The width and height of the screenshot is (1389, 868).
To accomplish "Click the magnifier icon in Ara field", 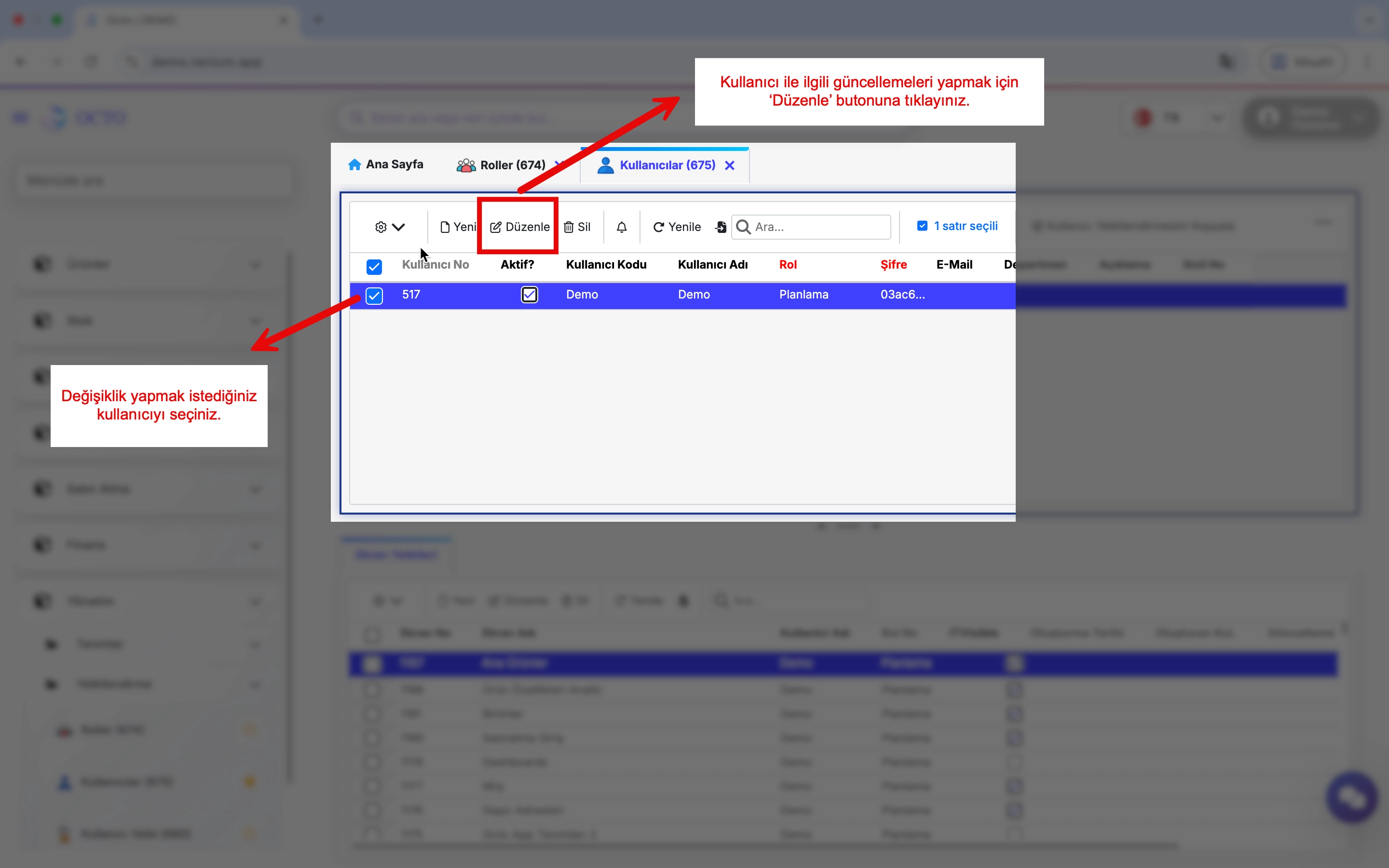I will click(743, 227).
